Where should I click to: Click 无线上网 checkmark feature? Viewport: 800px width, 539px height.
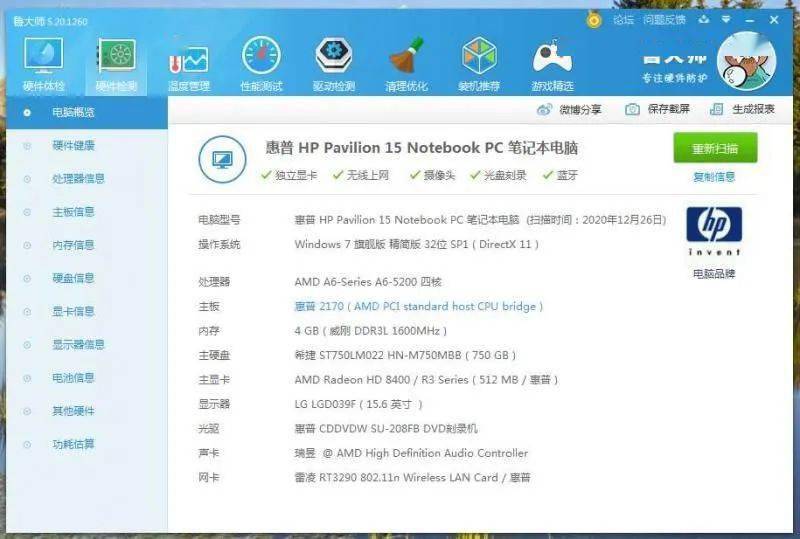pyautogui.click(x=361, y=175)
